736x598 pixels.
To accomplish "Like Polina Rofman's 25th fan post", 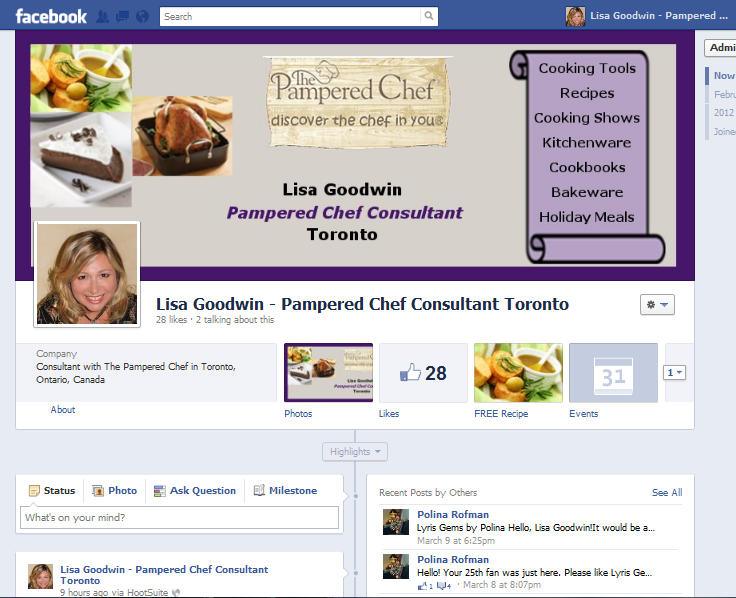I will coord(422,586).
